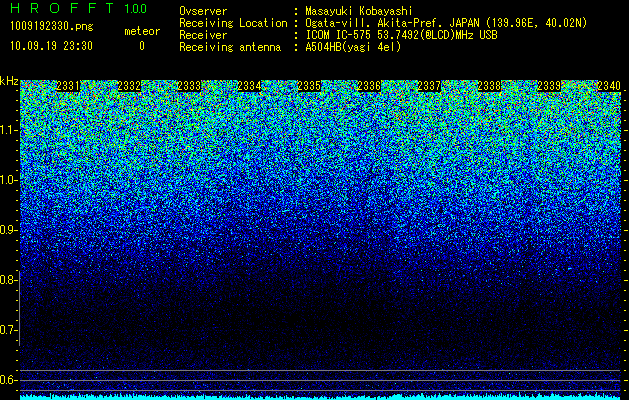Click the ICOM IC-575 receiver value

pos(401,35)
